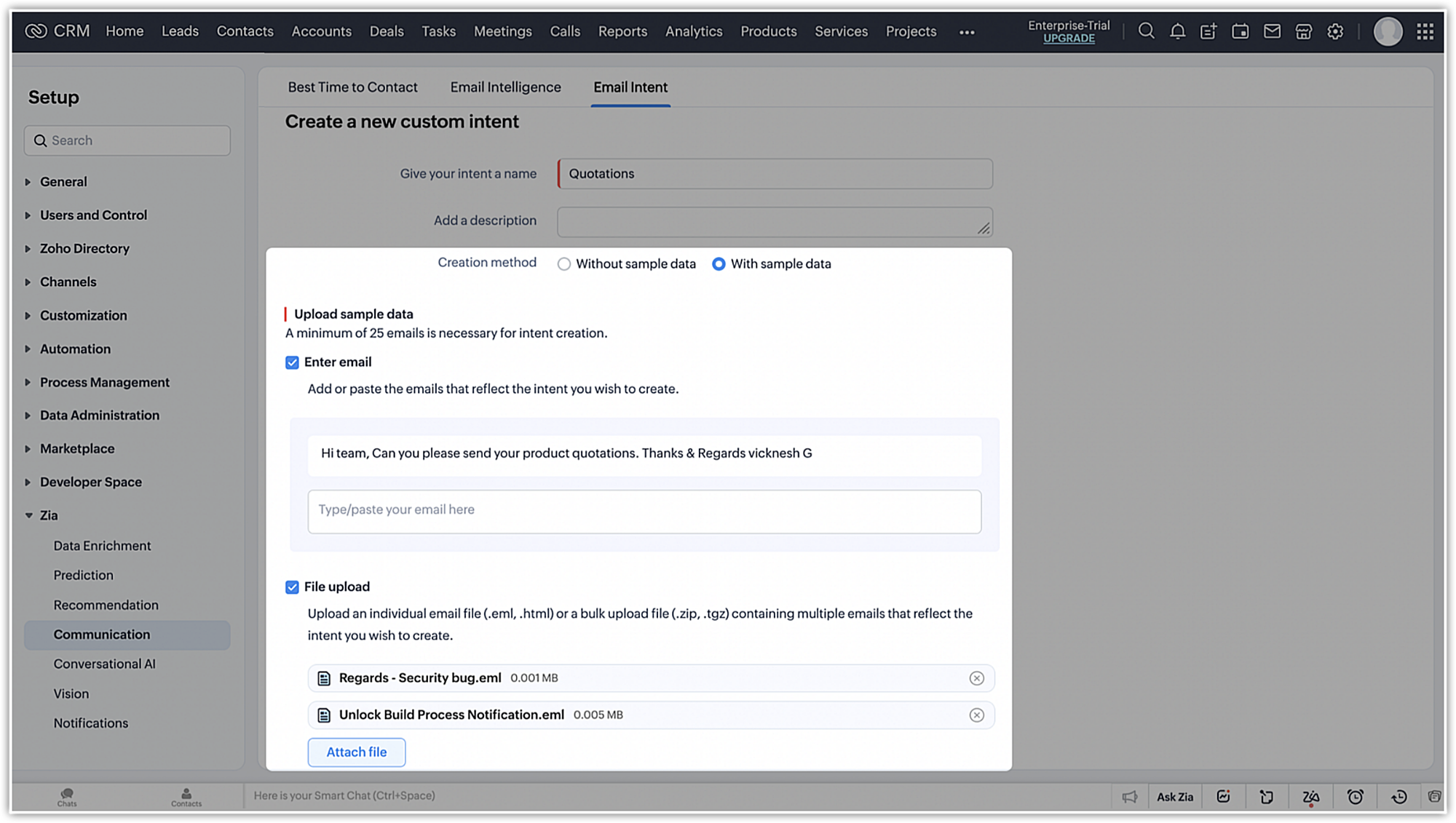Click the UPGRADE link

coord(1068,39)
